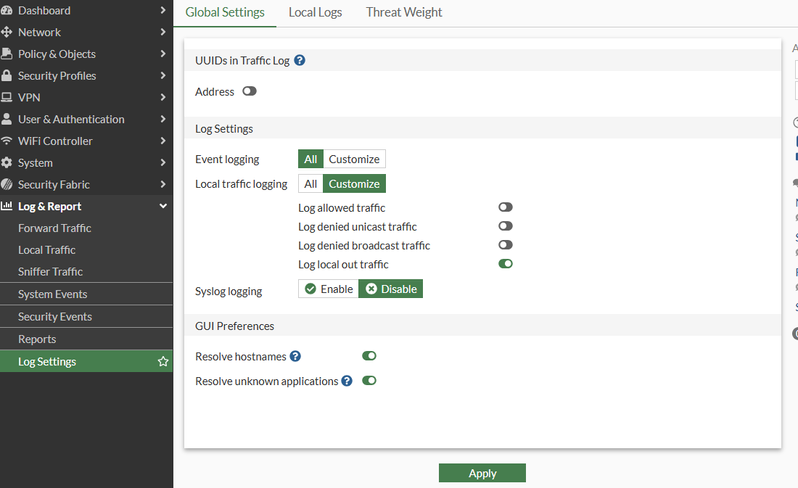This screenshot has height=488, width=798.
Task: Enable Log allowed traffic switch
Action: point(505,208)
